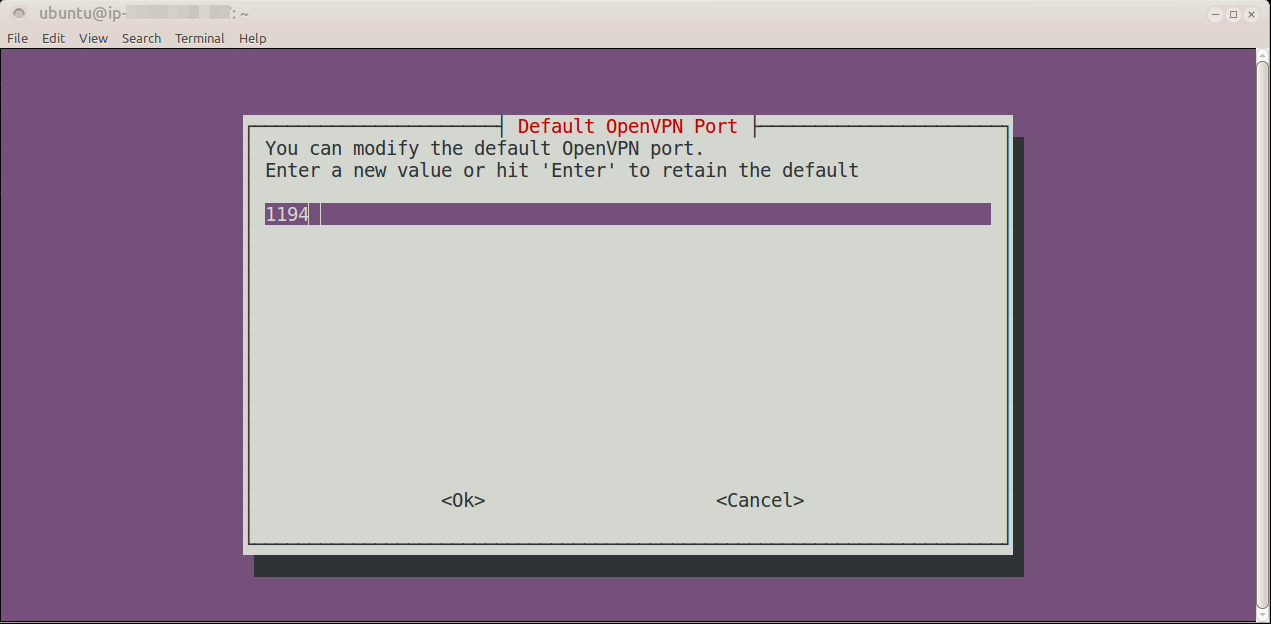Open the Terminal menu
This screenshot has width=1271, height=624.
tap(200, 38)
